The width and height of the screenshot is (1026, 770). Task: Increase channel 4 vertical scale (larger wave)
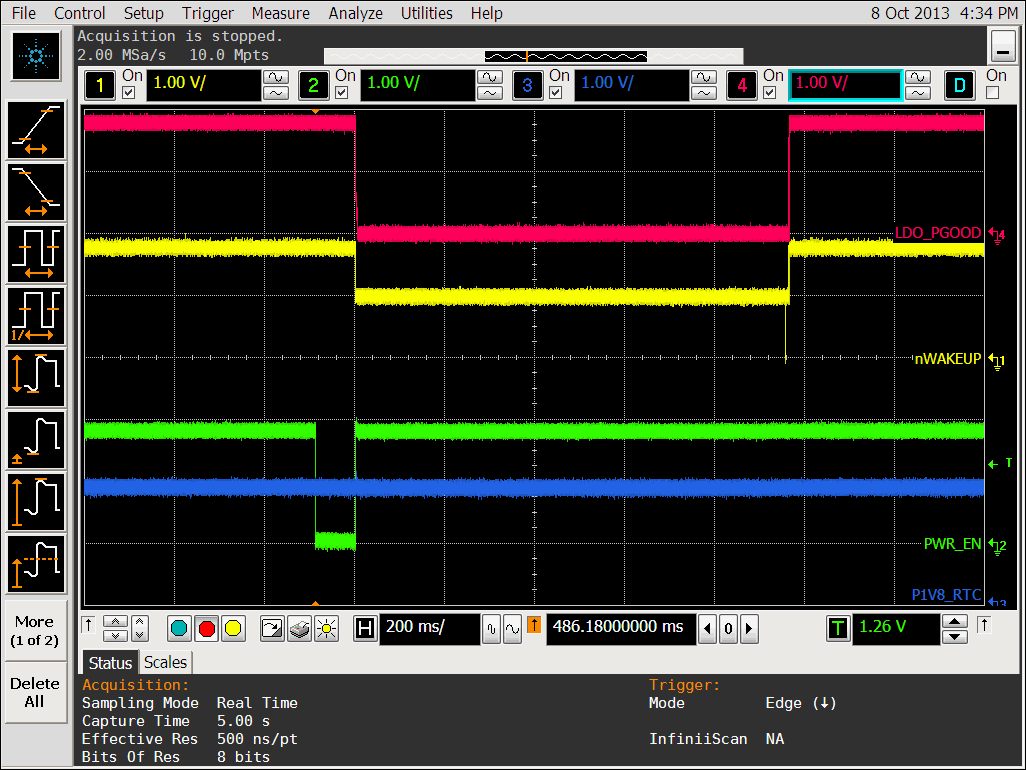click(917, 77)
